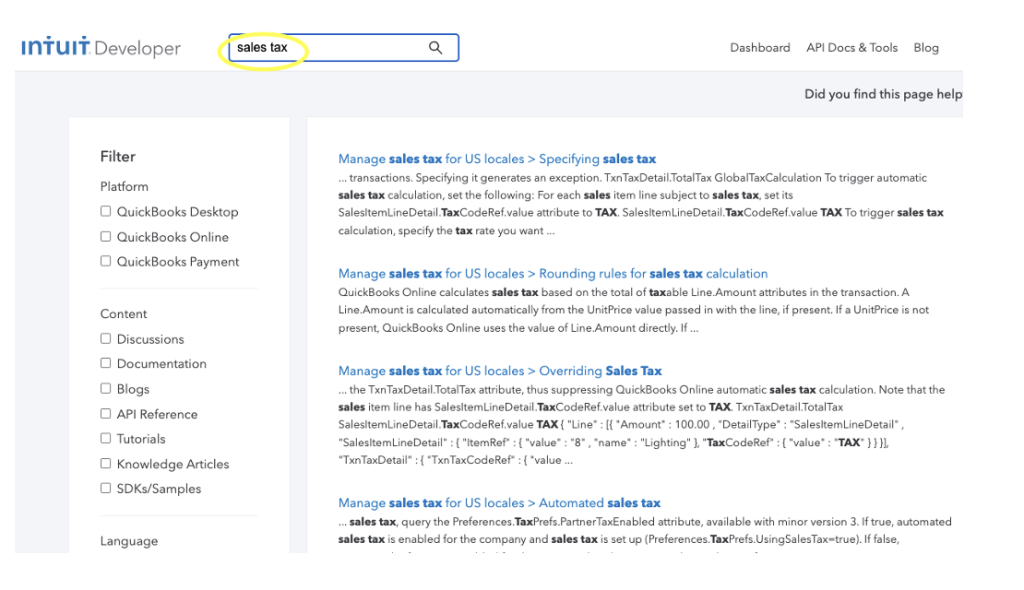Viewport: 1024px width, 590px height.
Task: Filter by Knowledge Articles
Action: pos(105,463)
